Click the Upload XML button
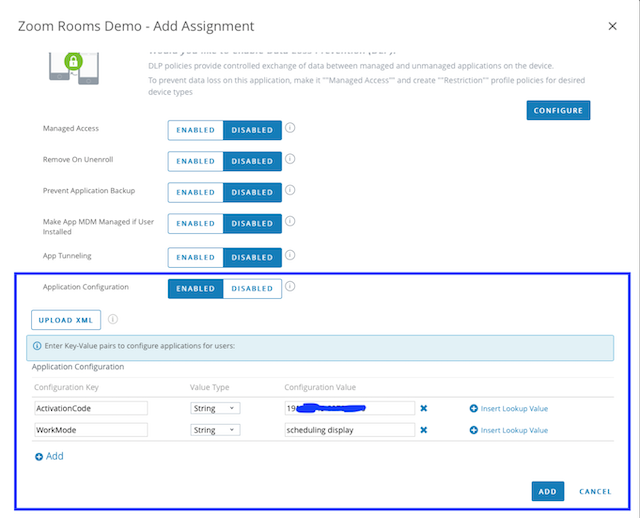 click(66, 320)
